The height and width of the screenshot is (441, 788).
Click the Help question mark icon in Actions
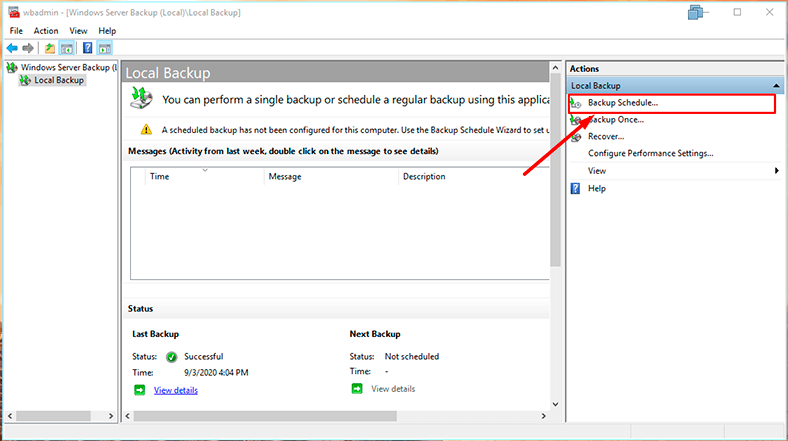point(575,188)
